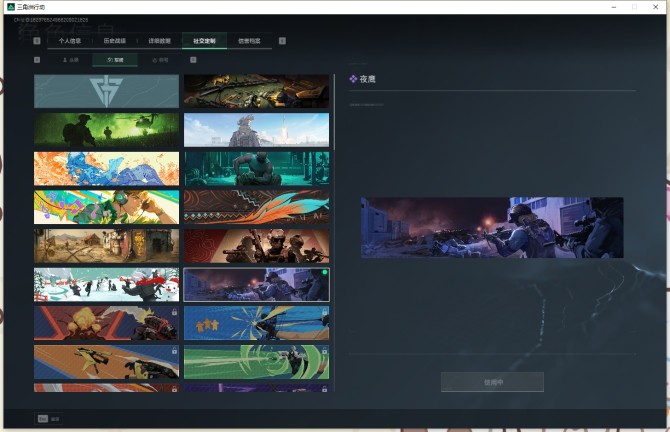
Task: Select the teal crouching soldier banner
Action: click(x=256, y=168)
